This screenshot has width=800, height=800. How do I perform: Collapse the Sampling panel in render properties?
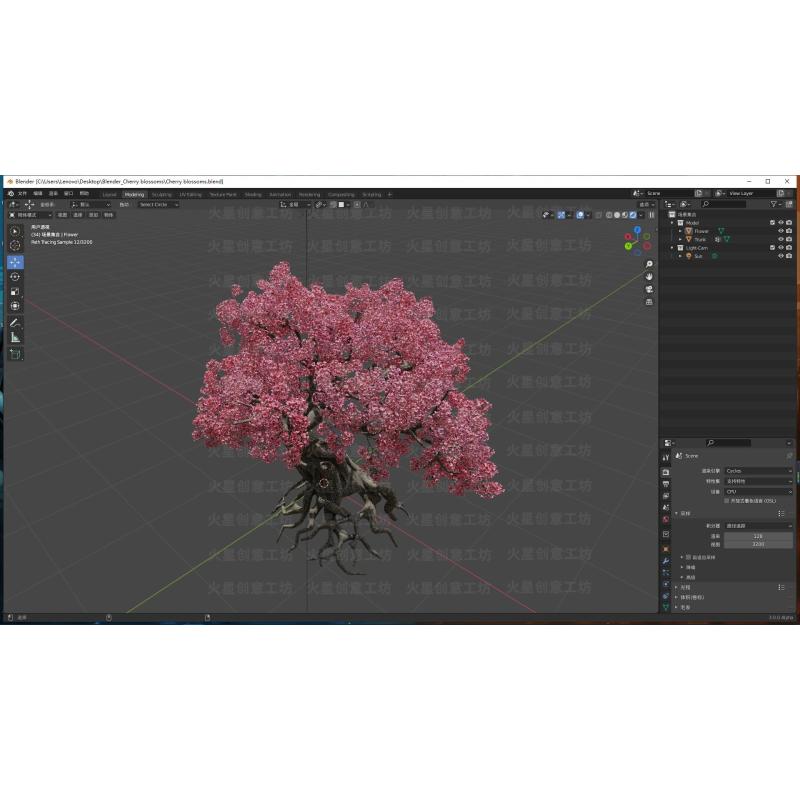tap(677, 513)
